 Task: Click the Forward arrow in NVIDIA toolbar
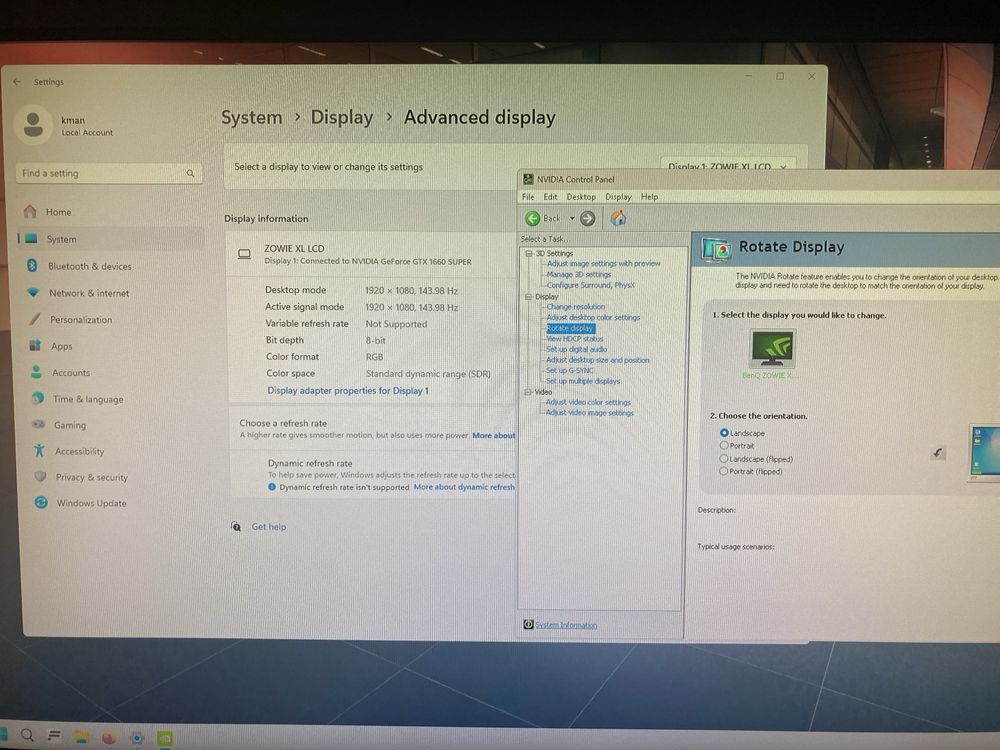(x=587, y=219)
